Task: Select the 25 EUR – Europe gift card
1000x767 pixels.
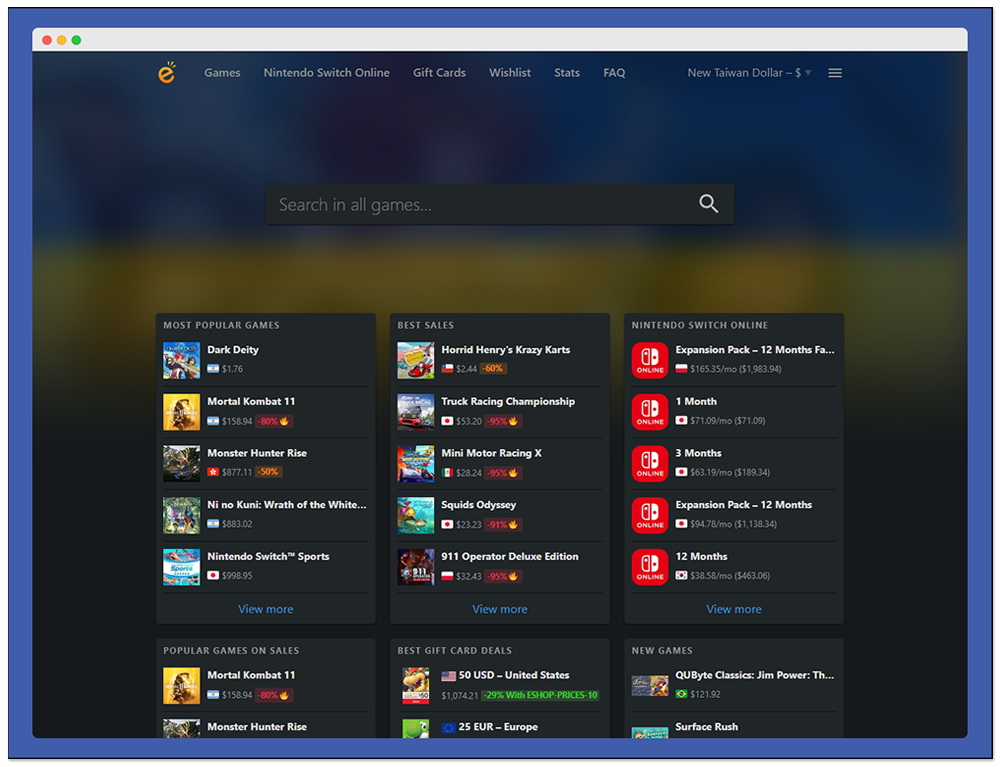Action: (x=498, y=727)
